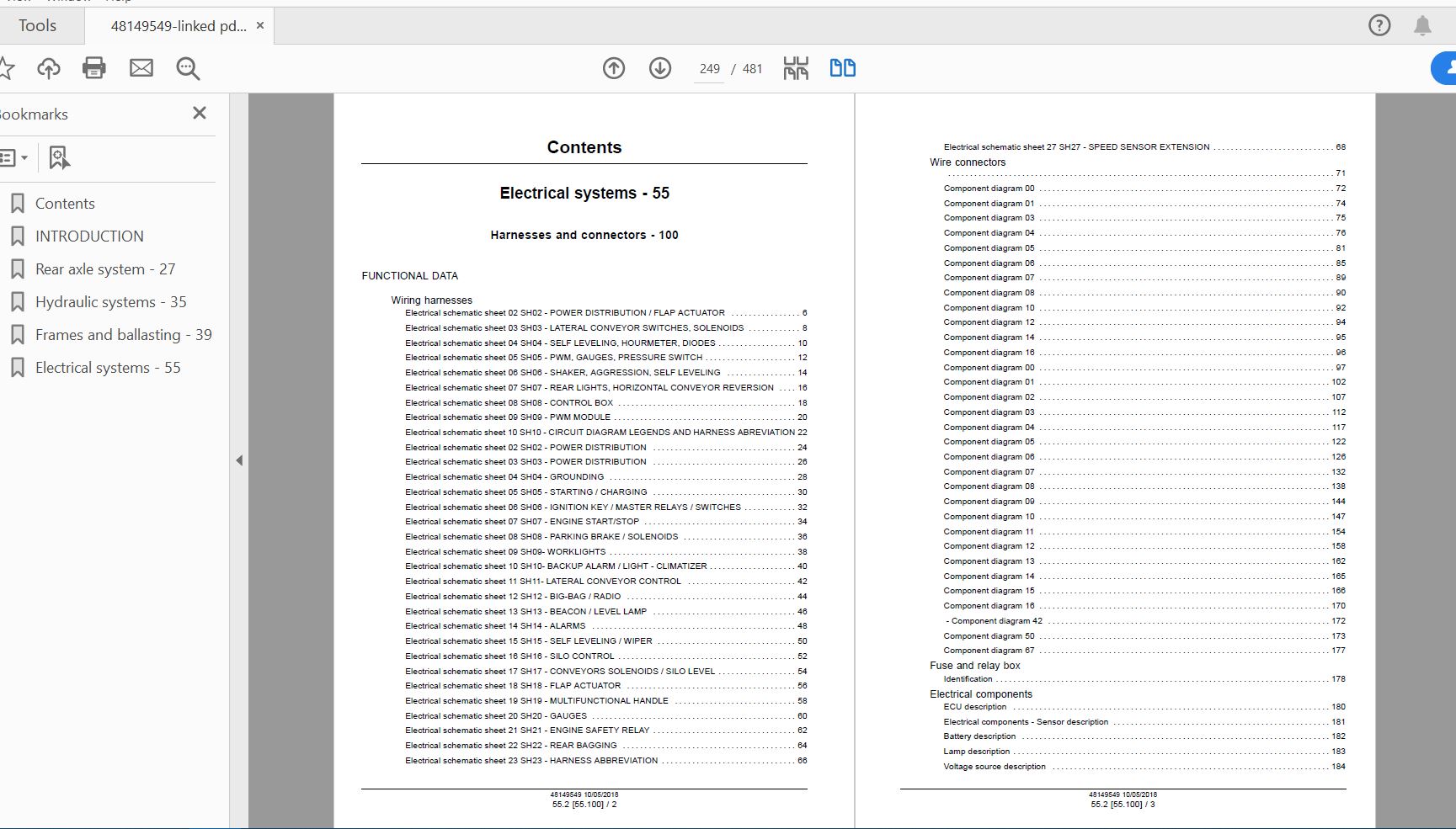The image size is (1456, 829).
Task: Send file by email envelope icon
Action: tap(141, 68)
